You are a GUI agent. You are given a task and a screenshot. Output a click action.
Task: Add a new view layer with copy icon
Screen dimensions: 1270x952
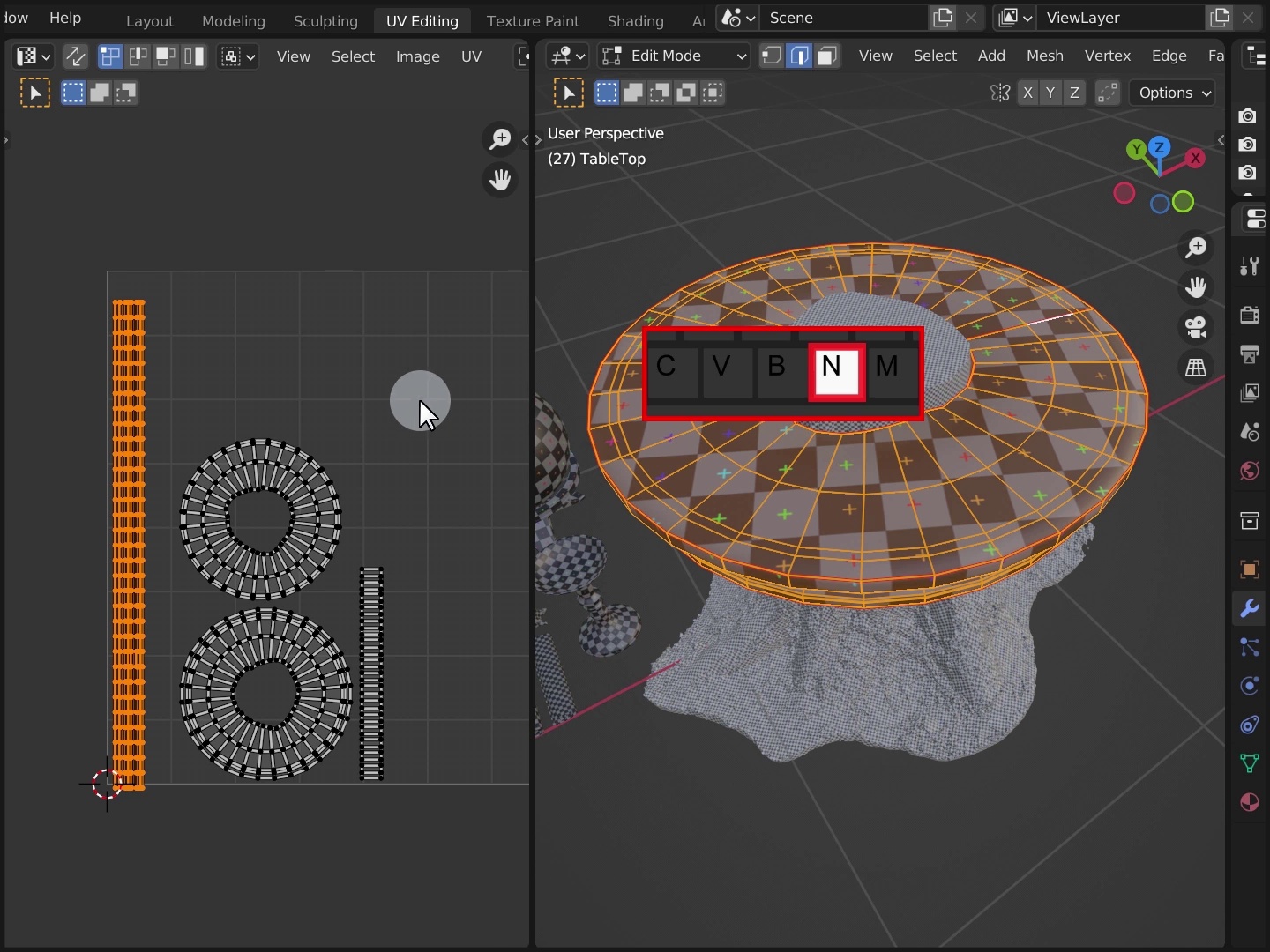point(1220,18)
